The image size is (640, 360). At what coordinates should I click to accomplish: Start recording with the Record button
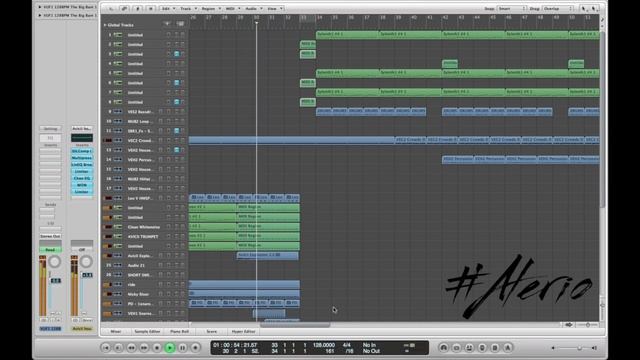pos(196,348)
